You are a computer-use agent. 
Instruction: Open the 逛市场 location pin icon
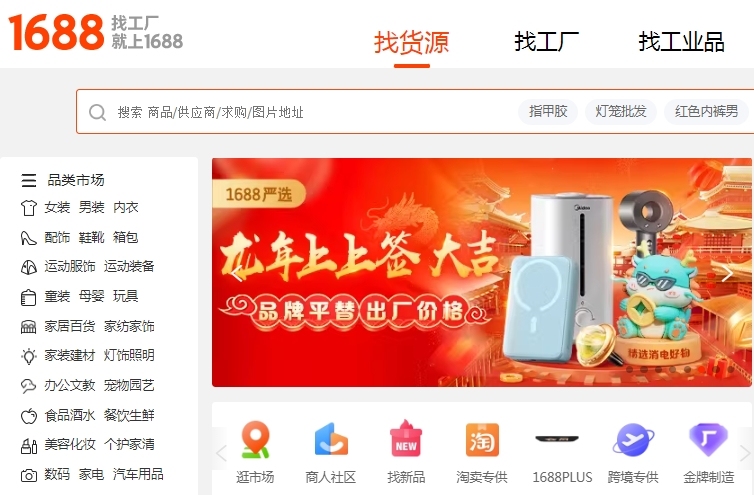(x=255, y=440)
